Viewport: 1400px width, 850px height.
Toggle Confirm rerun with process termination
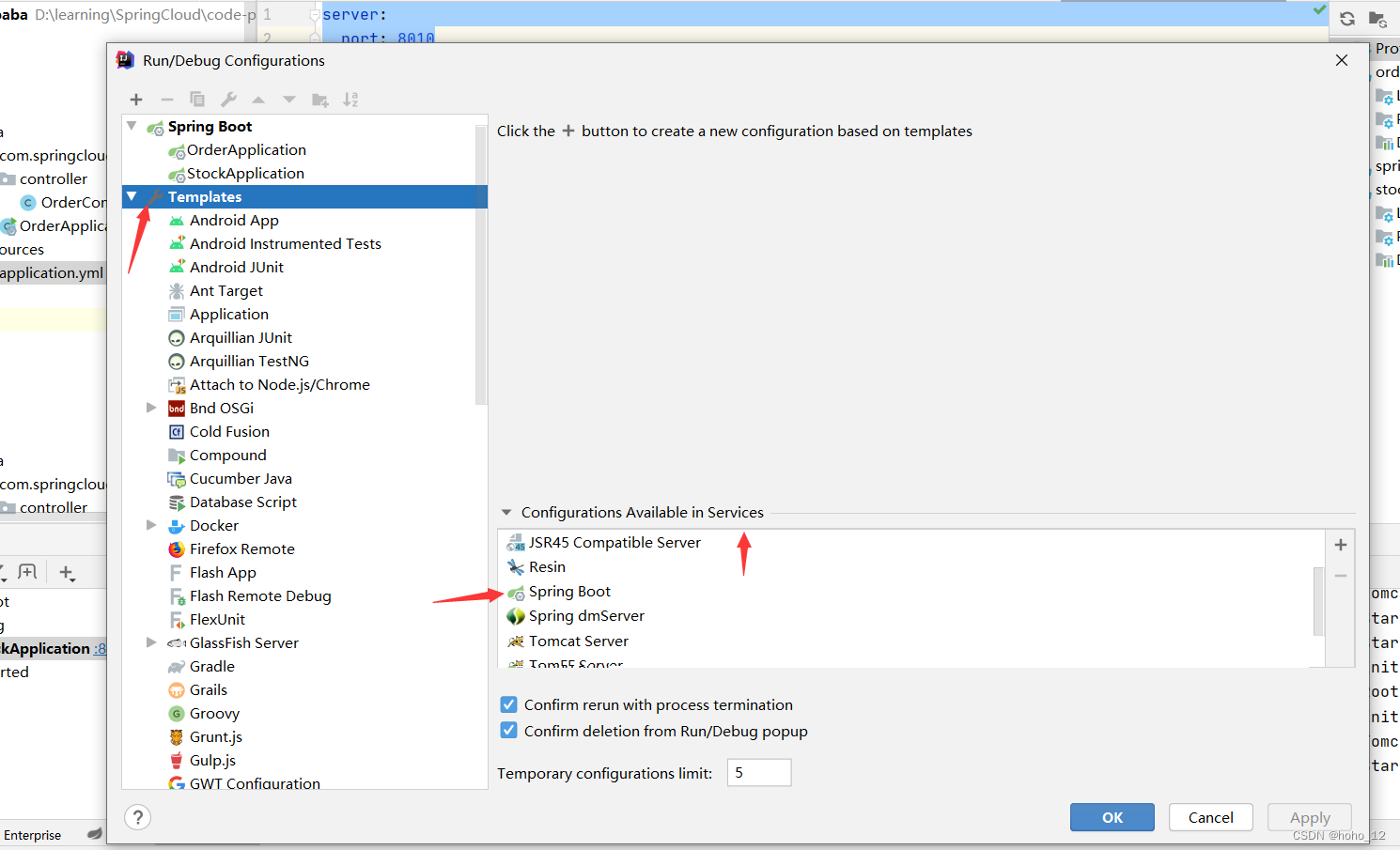508,704
